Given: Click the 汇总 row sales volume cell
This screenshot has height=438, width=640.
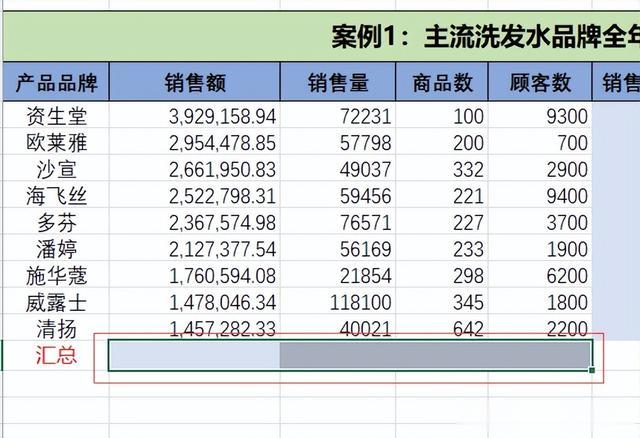Looking at the screenshot, I should (338, 355).
